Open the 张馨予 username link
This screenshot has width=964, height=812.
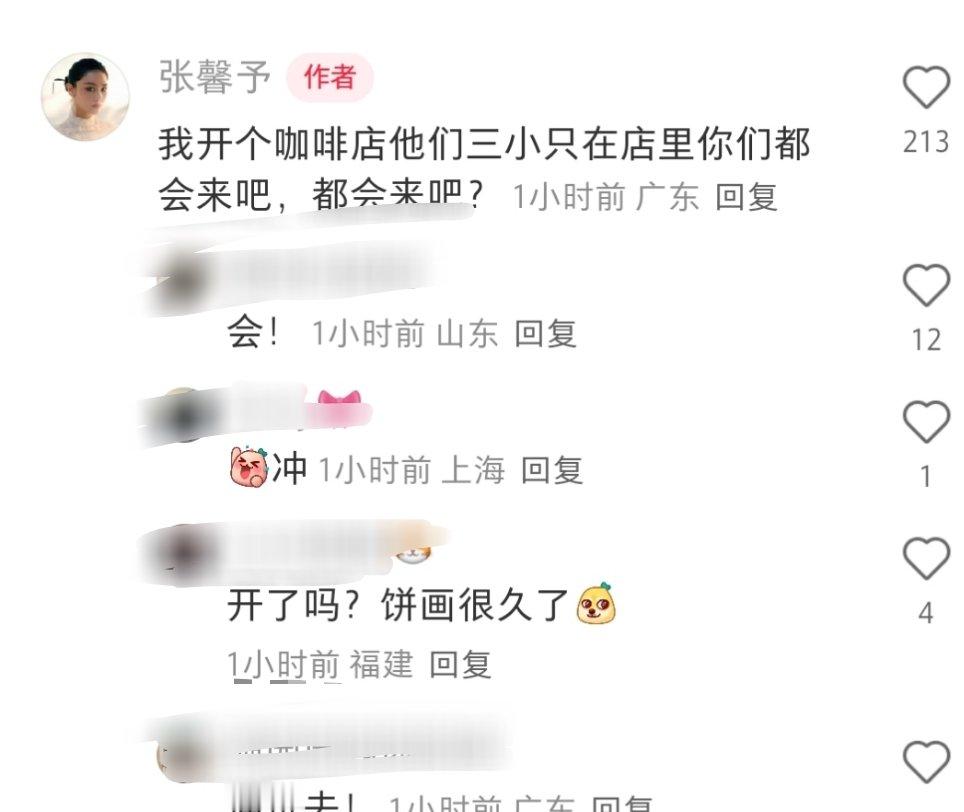tap(215, 77)
